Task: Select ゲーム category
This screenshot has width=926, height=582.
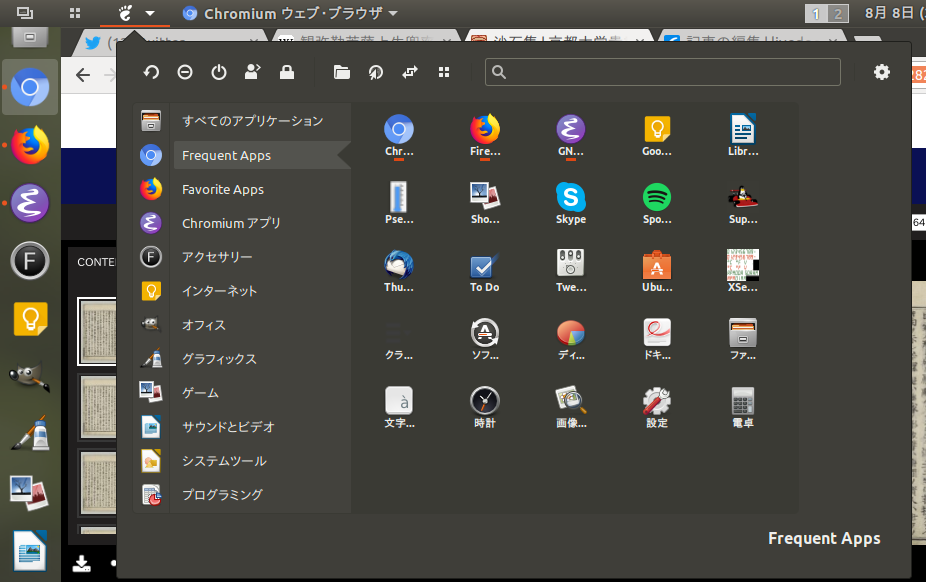Action: [x=262, y=393]
